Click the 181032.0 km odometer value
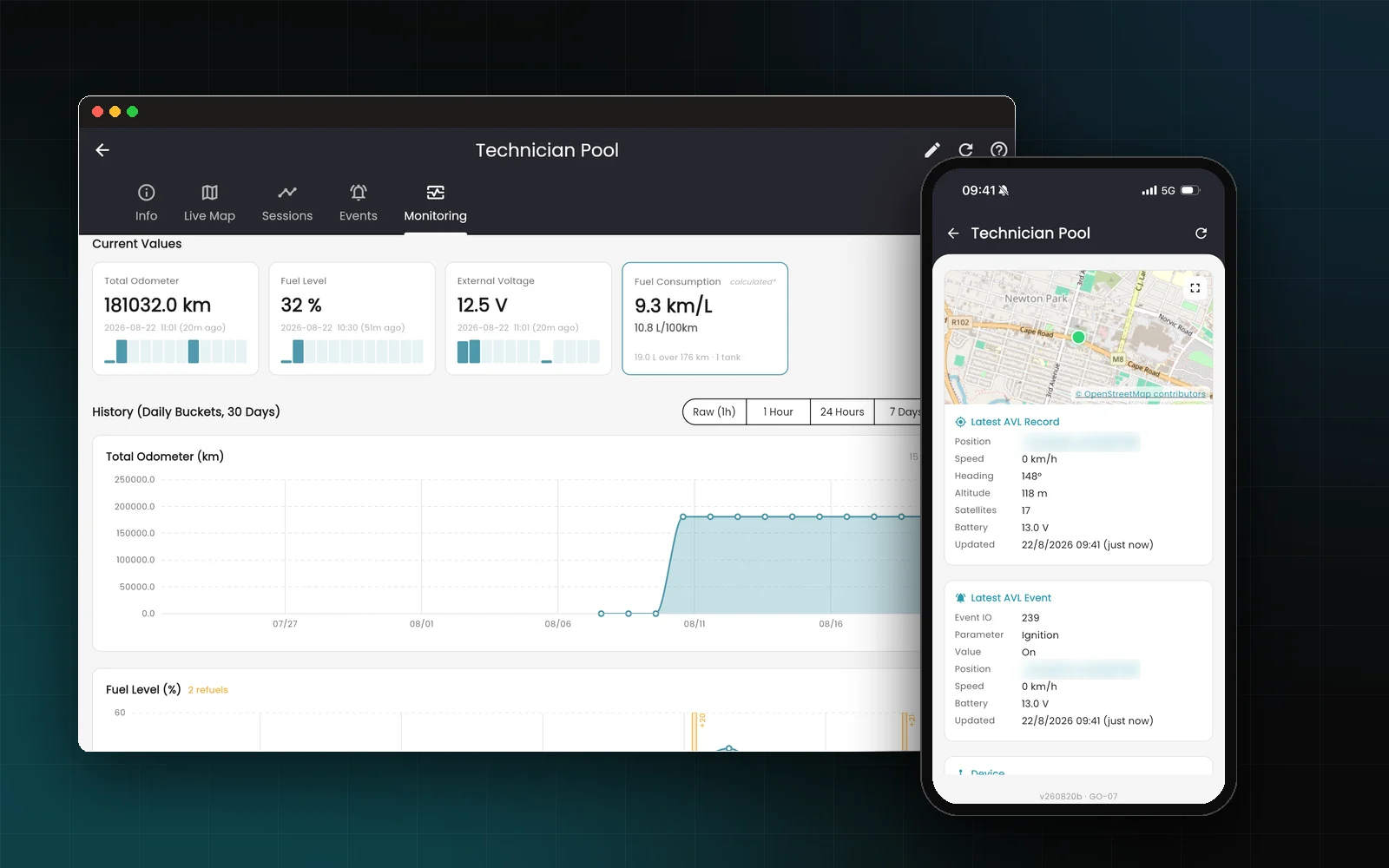1389x868 pixels. 157,306
